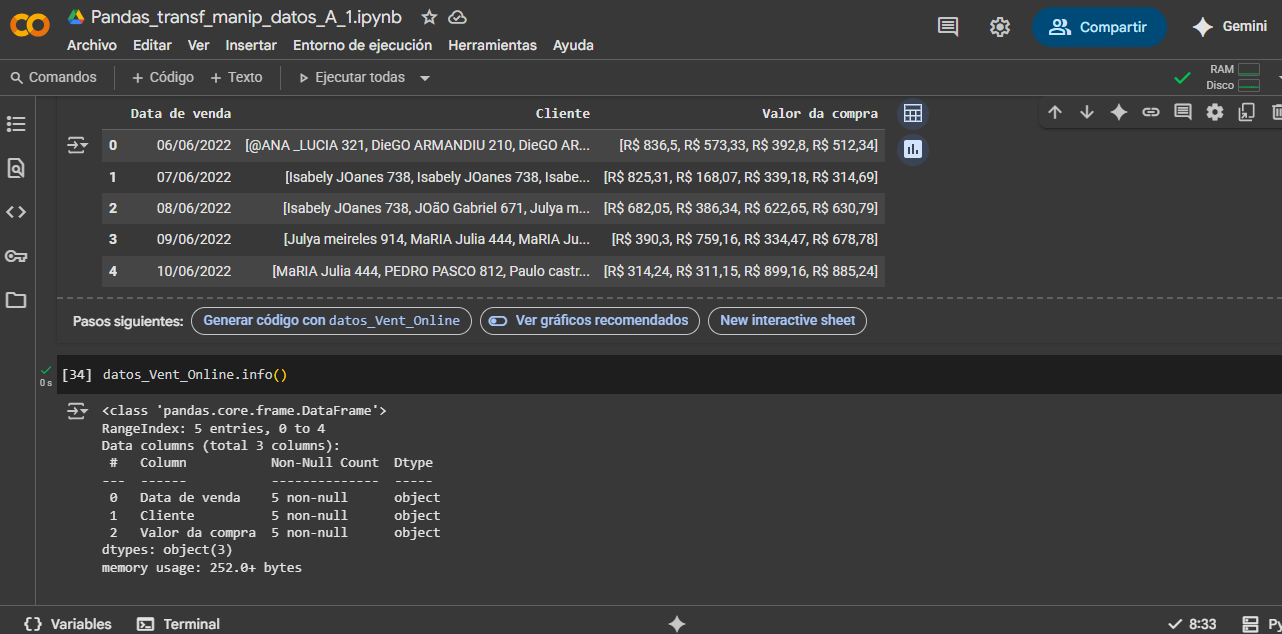Click Ver gráficos recomendados button
Viewport: 1282px width, 634px height.
pyautogui.click(x=590, y=321)
